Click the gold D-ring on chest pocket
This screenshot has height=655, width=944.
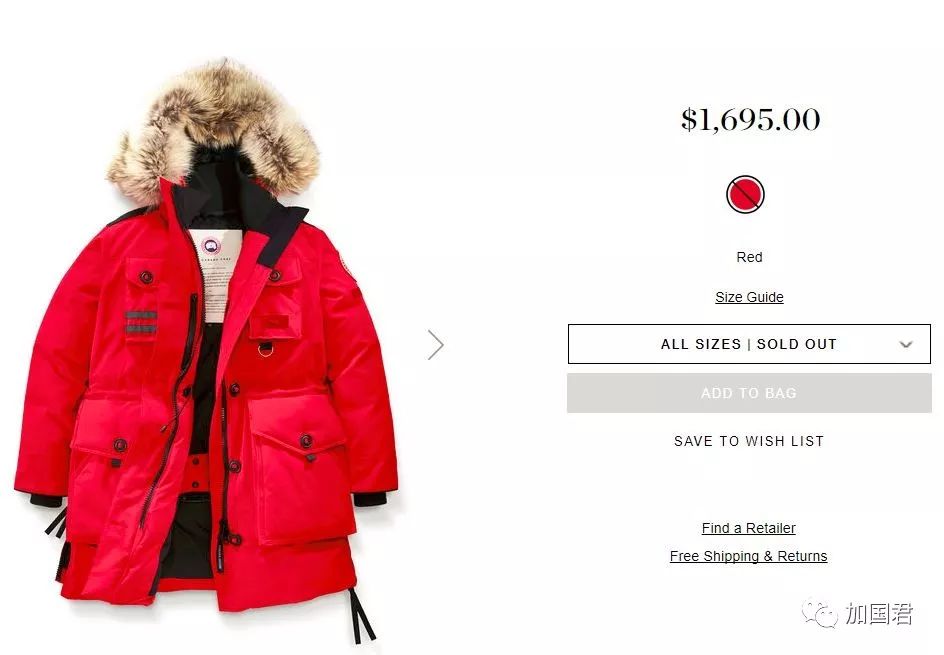(x=265, y=349)
